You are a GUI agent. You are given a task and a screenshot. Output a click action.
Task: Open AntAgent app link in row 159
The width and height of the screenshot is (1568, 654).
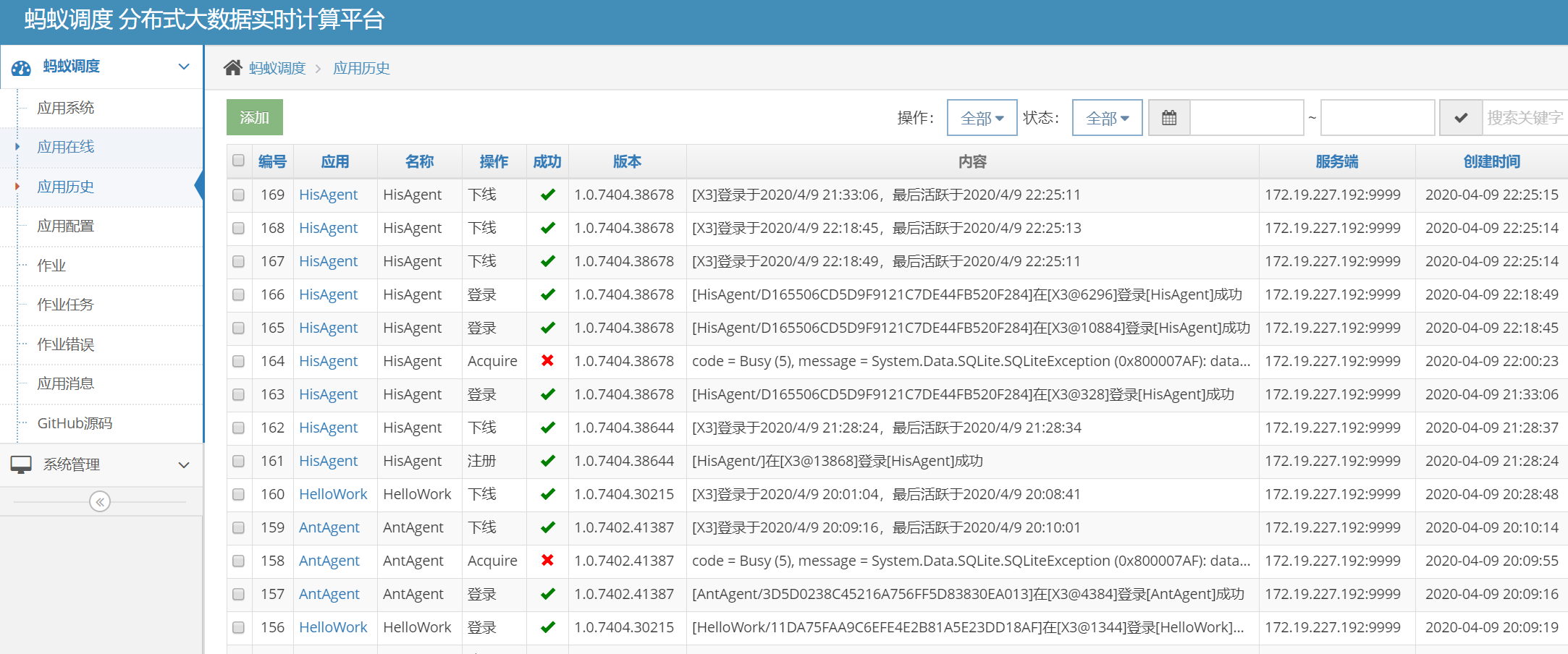point(329,527)
